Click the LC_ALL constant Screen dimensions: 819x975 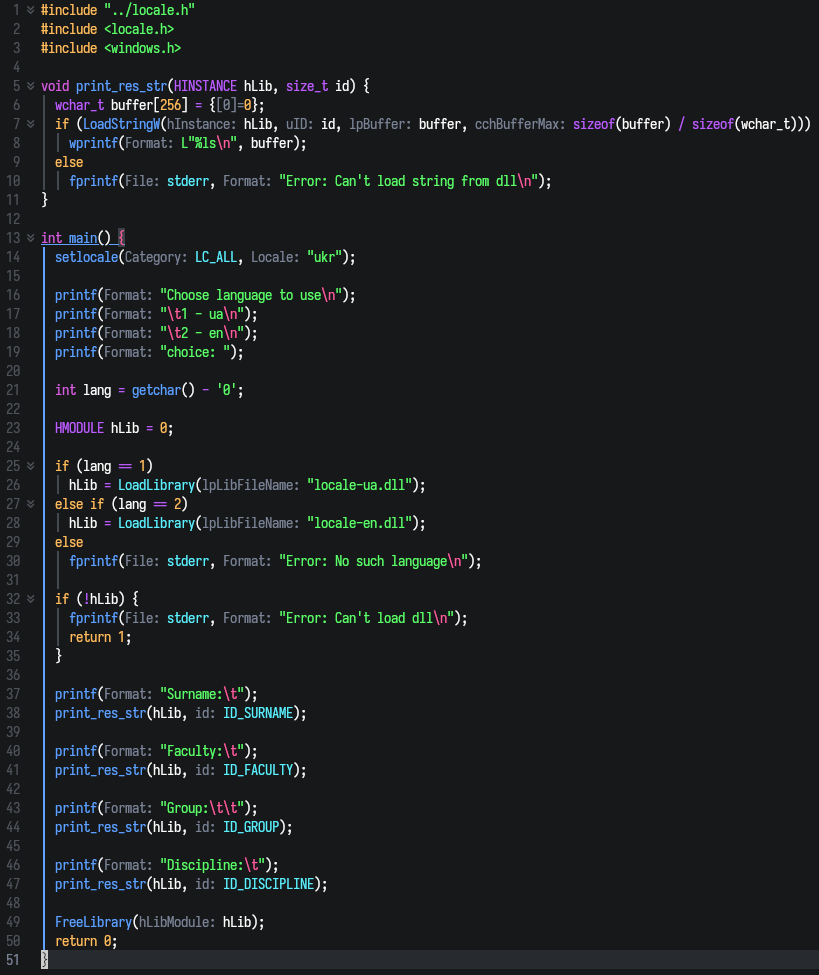coord(216,257)
